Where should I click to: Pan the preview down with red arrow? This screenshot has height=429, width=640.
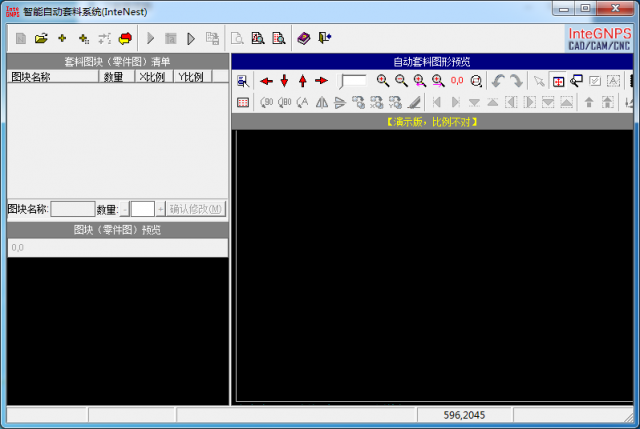[284, 81]
